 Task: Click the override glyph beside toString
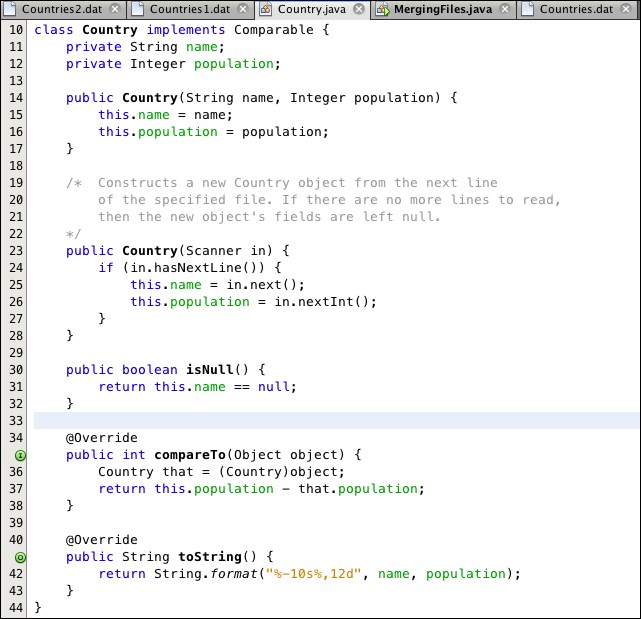tap(21, 557)
